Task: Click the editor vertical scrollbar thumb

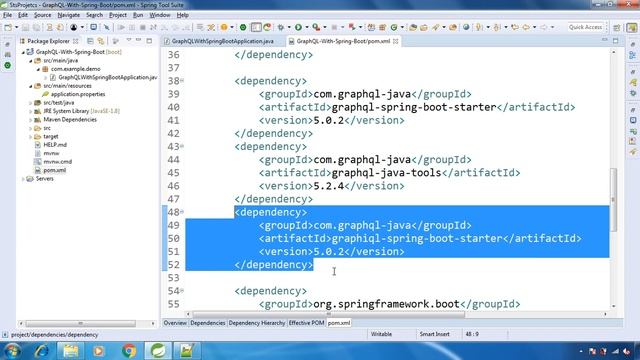Action: [613, 199]
